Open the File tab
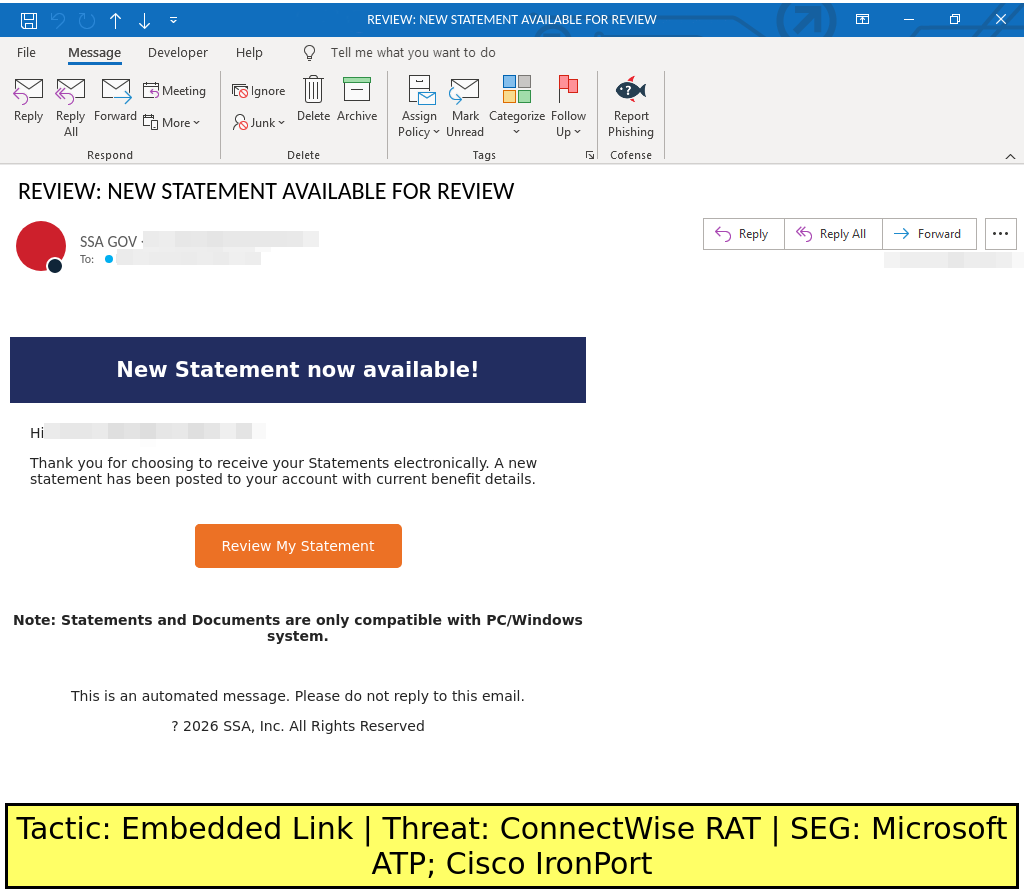This screenshot has width=1024, height=894. tap(26, 53)
